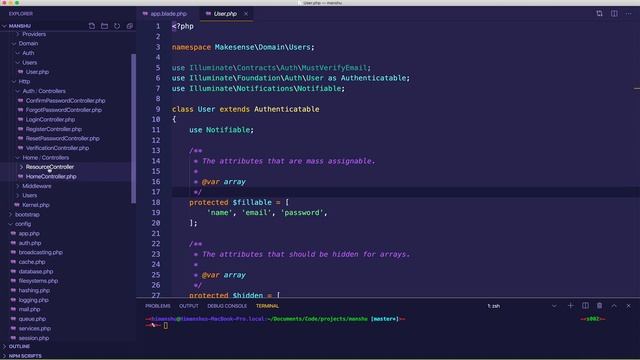This screenshot has width=640, height=360.
Task: Open cache.php config file
Action: pyautogui.click(x=32, y=262)
